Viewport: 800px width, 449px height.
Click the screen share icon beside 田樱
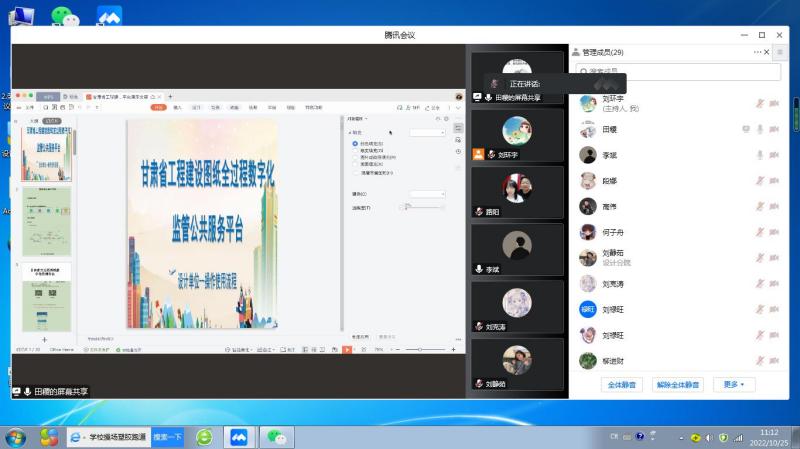[745, 129]
